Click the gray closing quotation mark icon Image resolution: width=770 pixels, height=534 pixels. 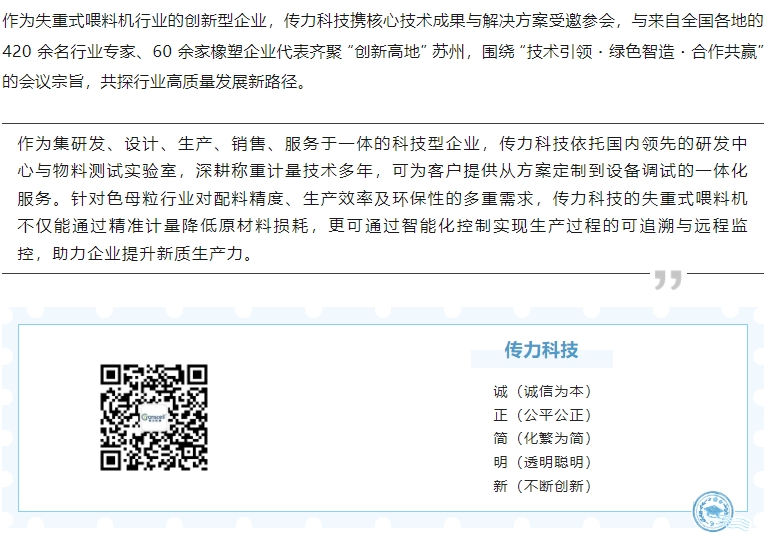point(667,280)
